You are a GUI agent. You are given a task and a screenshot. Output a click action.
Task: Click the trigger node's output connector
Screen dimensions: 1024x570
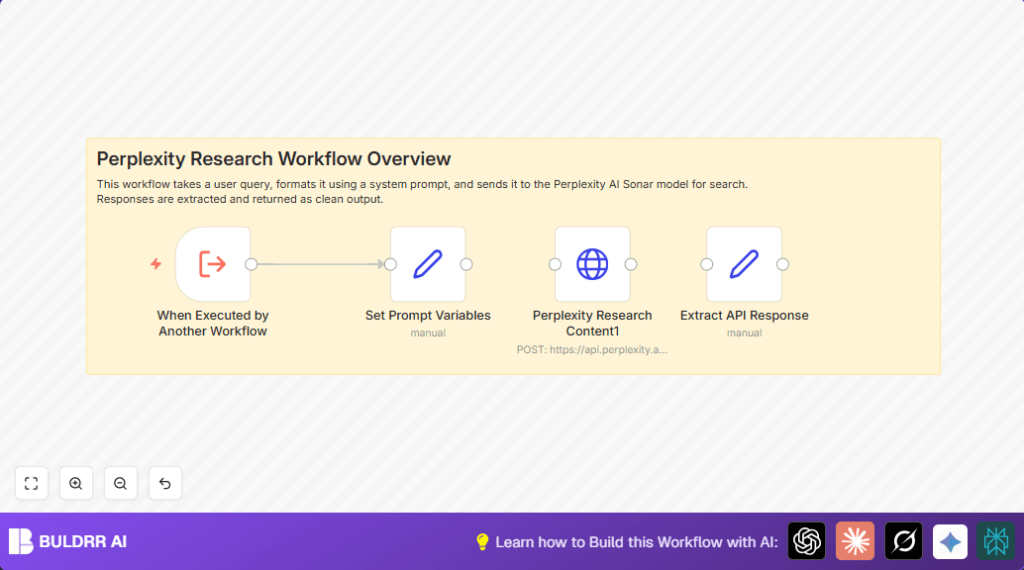251,264
